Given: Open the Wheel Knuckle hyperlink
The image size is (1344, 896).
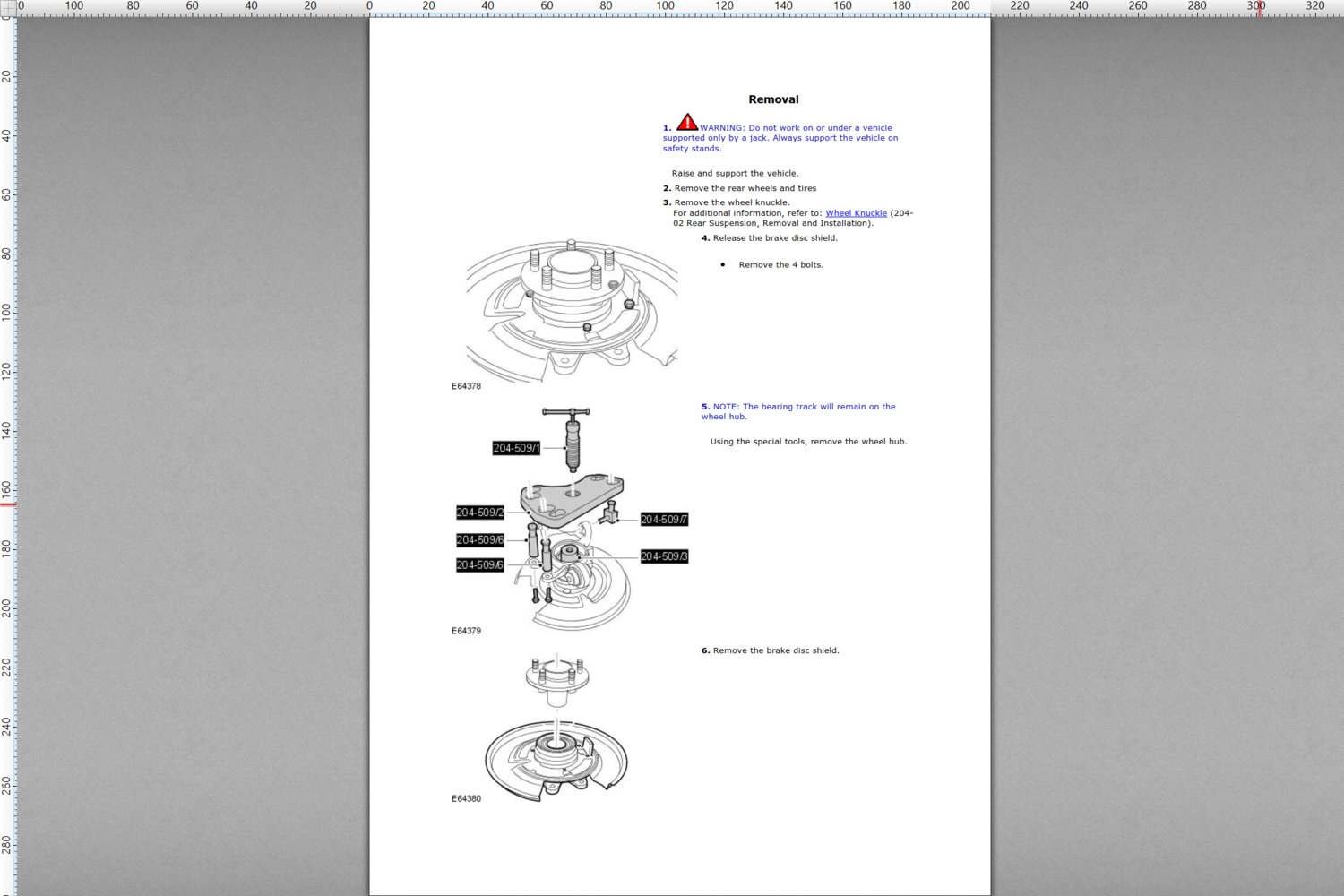Looking at the screenshot, I should [856, 213].
